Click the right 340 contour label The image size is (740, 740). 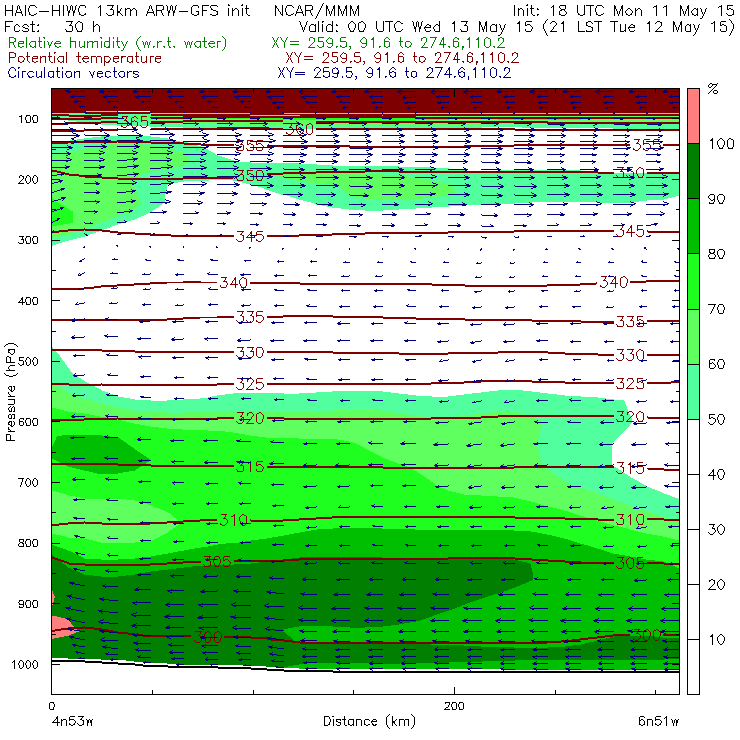614,282
